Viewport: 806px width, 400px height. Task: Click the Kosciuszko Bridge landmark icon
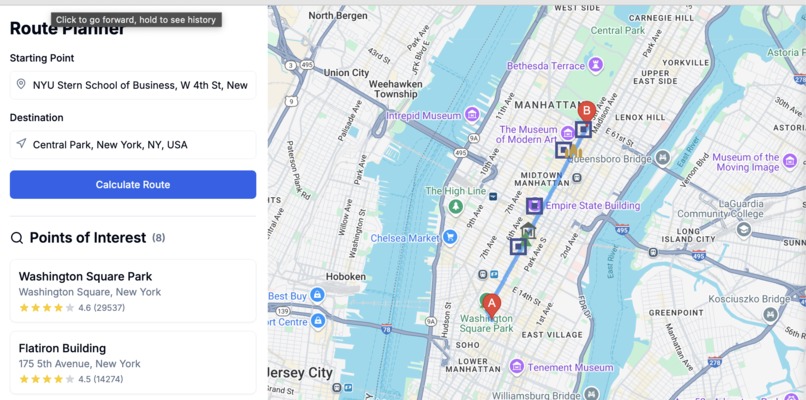coord(770,314)
